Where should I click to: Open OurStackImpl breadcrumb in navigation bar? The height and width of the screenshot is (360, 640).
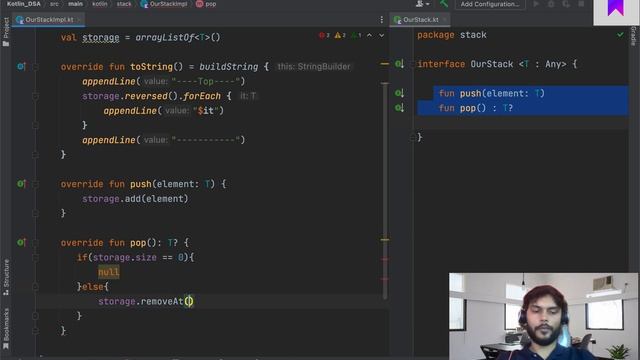point(164,4)
